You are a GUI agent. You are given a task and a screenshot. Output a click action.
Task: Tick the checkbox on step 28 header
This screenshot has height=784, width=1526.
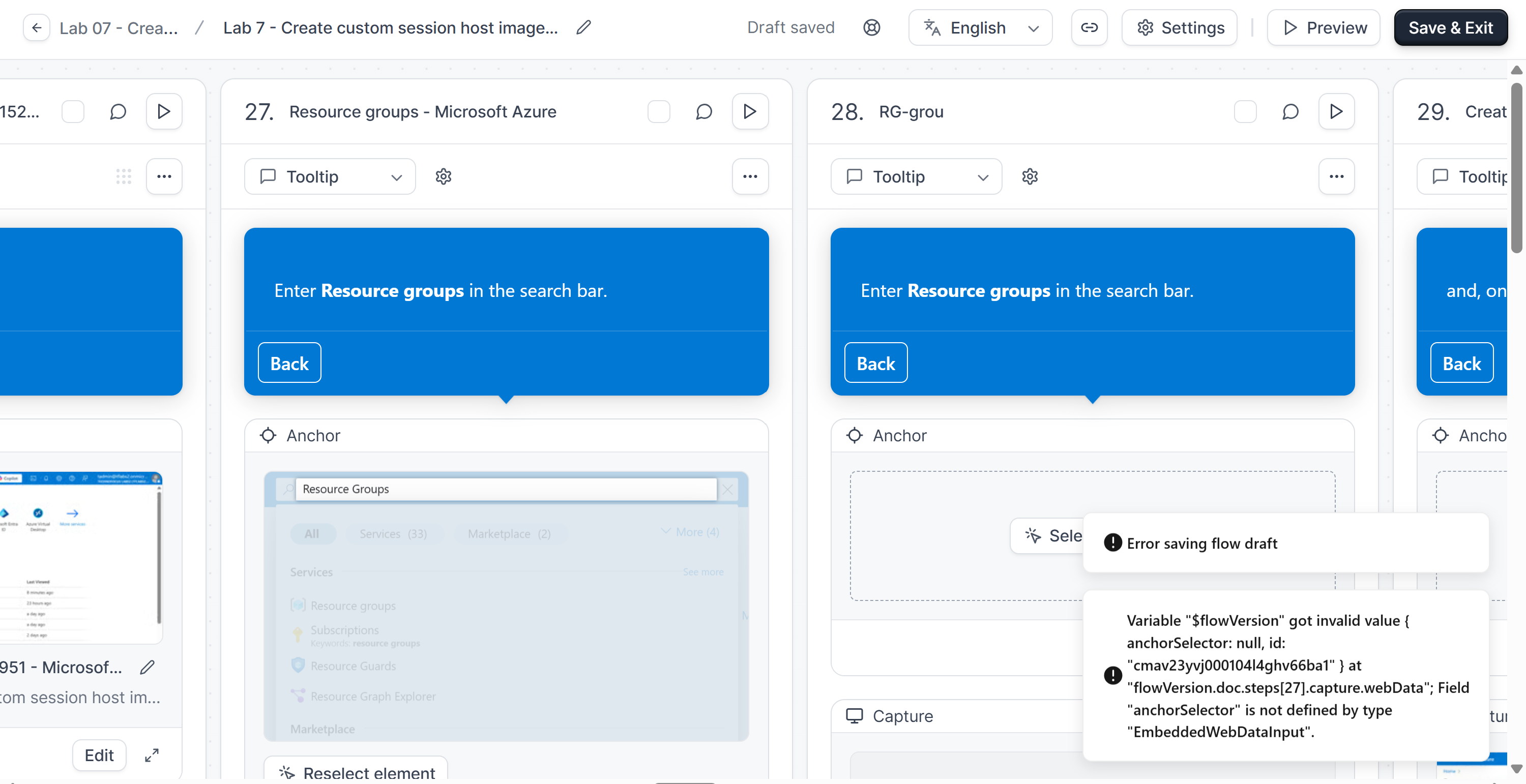[x=1245, y=111]
